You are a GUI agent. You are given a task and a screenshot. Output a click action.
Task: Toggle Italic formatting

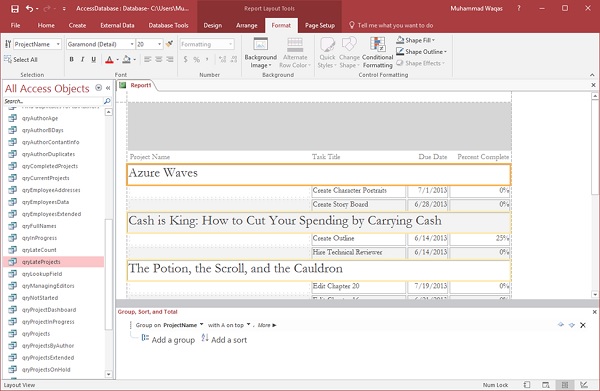82,59
